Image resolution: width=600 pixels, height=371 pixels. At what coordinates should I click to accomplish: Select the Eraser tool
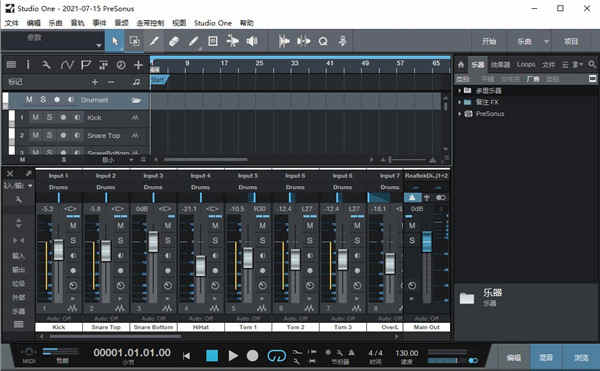point(174,41)
